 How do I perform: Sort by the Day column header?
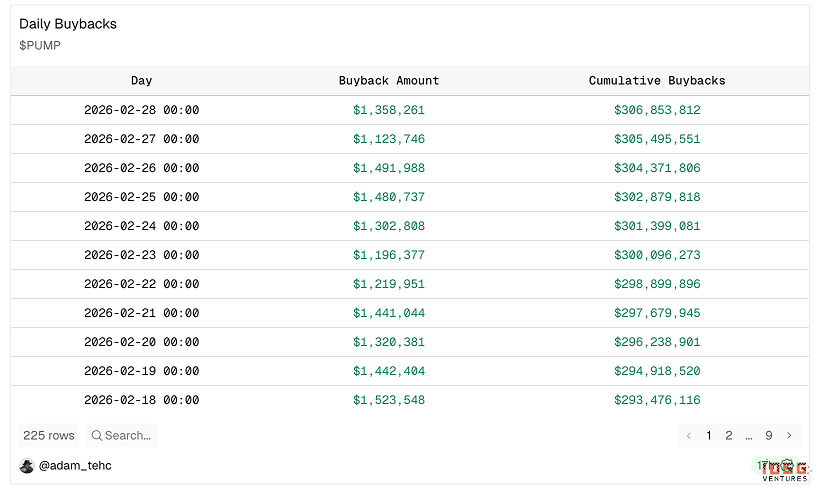tap(141, 81)
